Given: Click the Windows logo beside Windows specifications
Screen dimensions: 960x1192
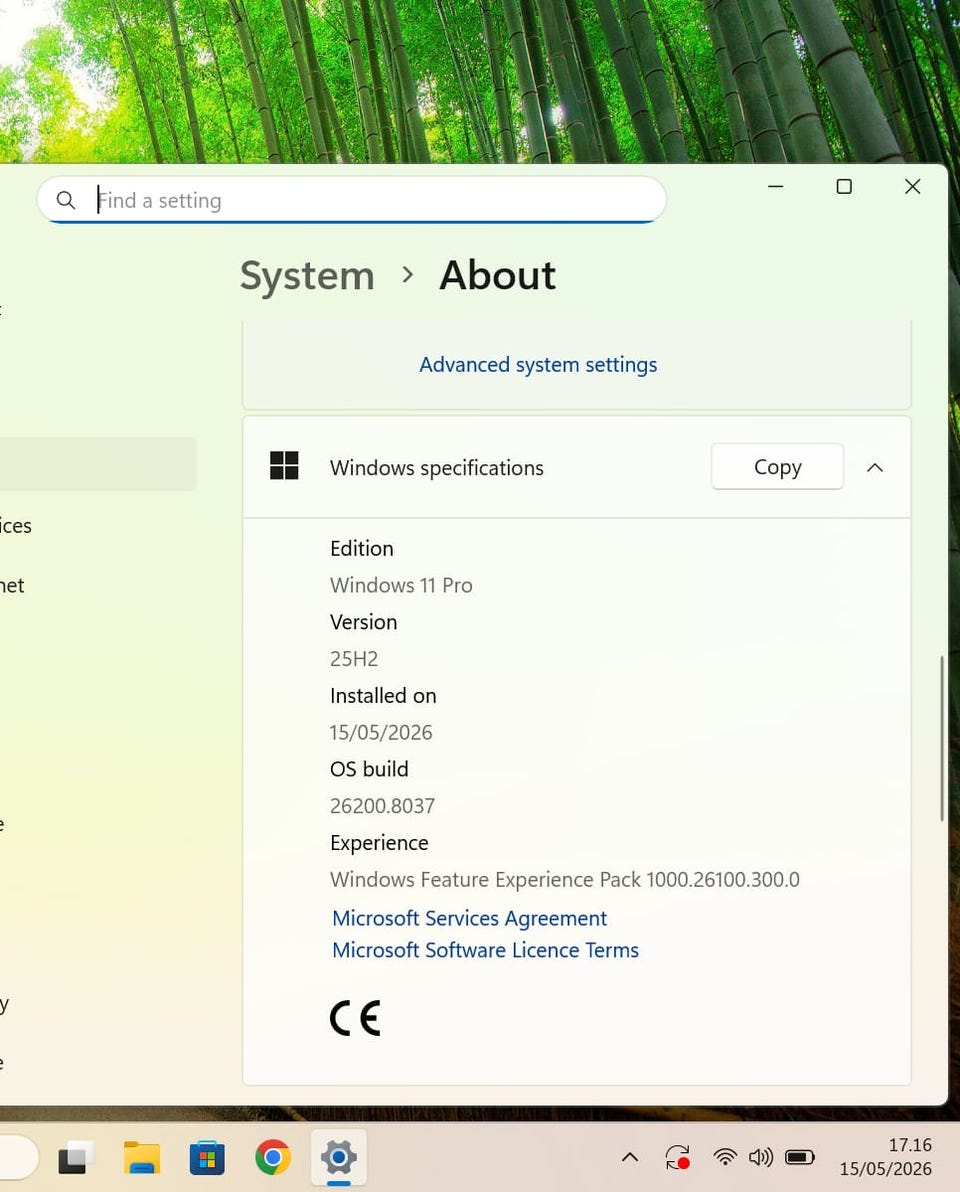Looking at the screenshot, I should (284, 465).
